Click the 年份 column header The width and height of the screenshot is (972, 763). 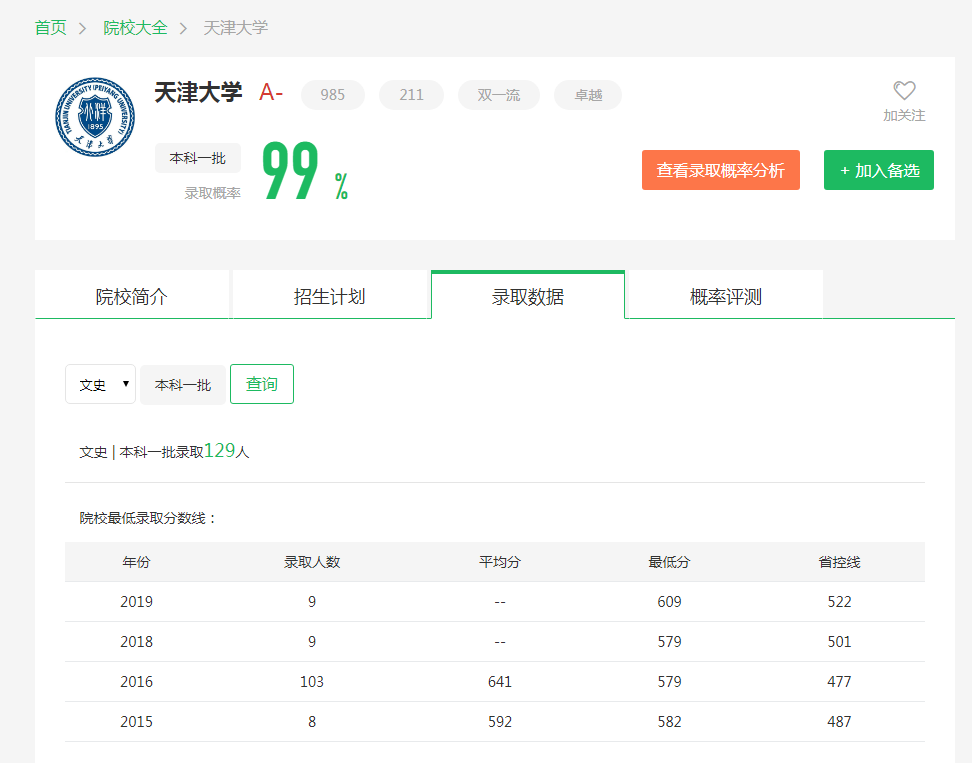(136, 562)
